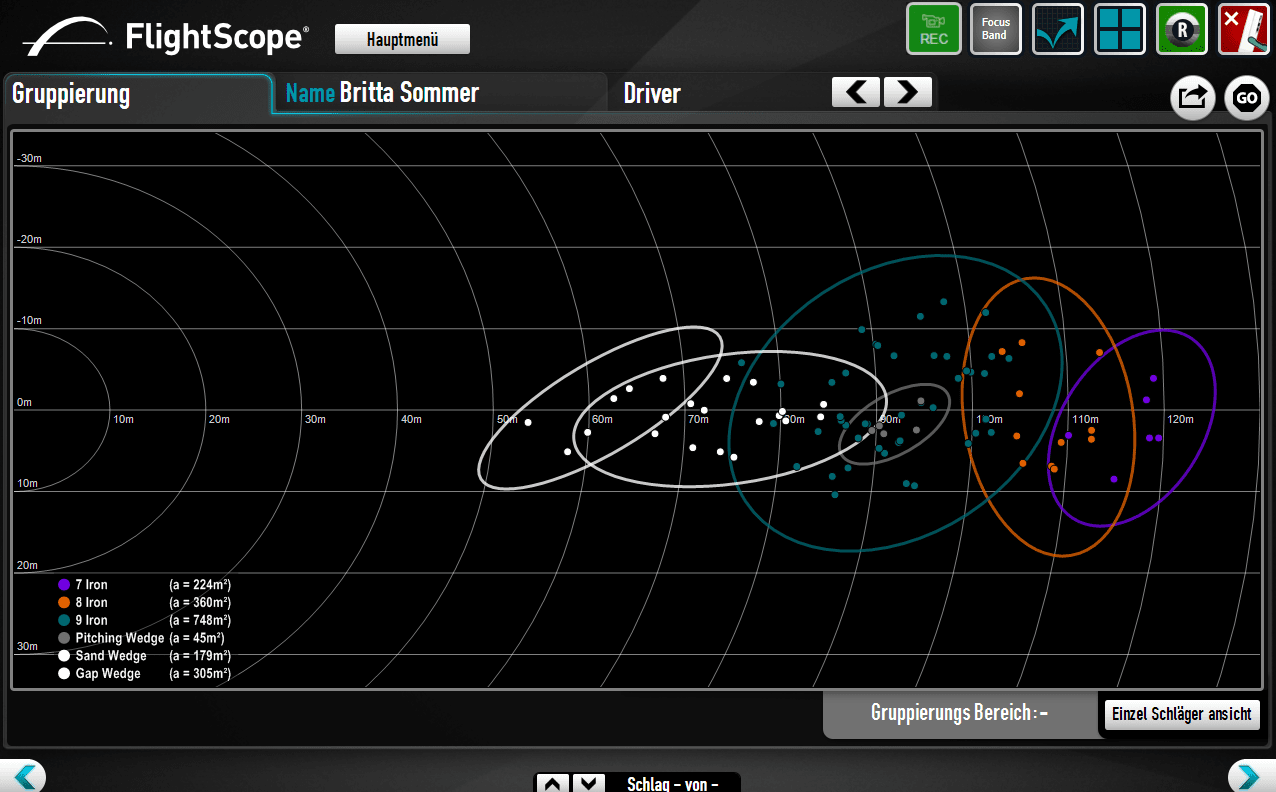Image resolution: width=1276 pixels, height=792 pixels.
Task: Toggle the 8 Iron legend dot
Action: click(x=64, y=603)
